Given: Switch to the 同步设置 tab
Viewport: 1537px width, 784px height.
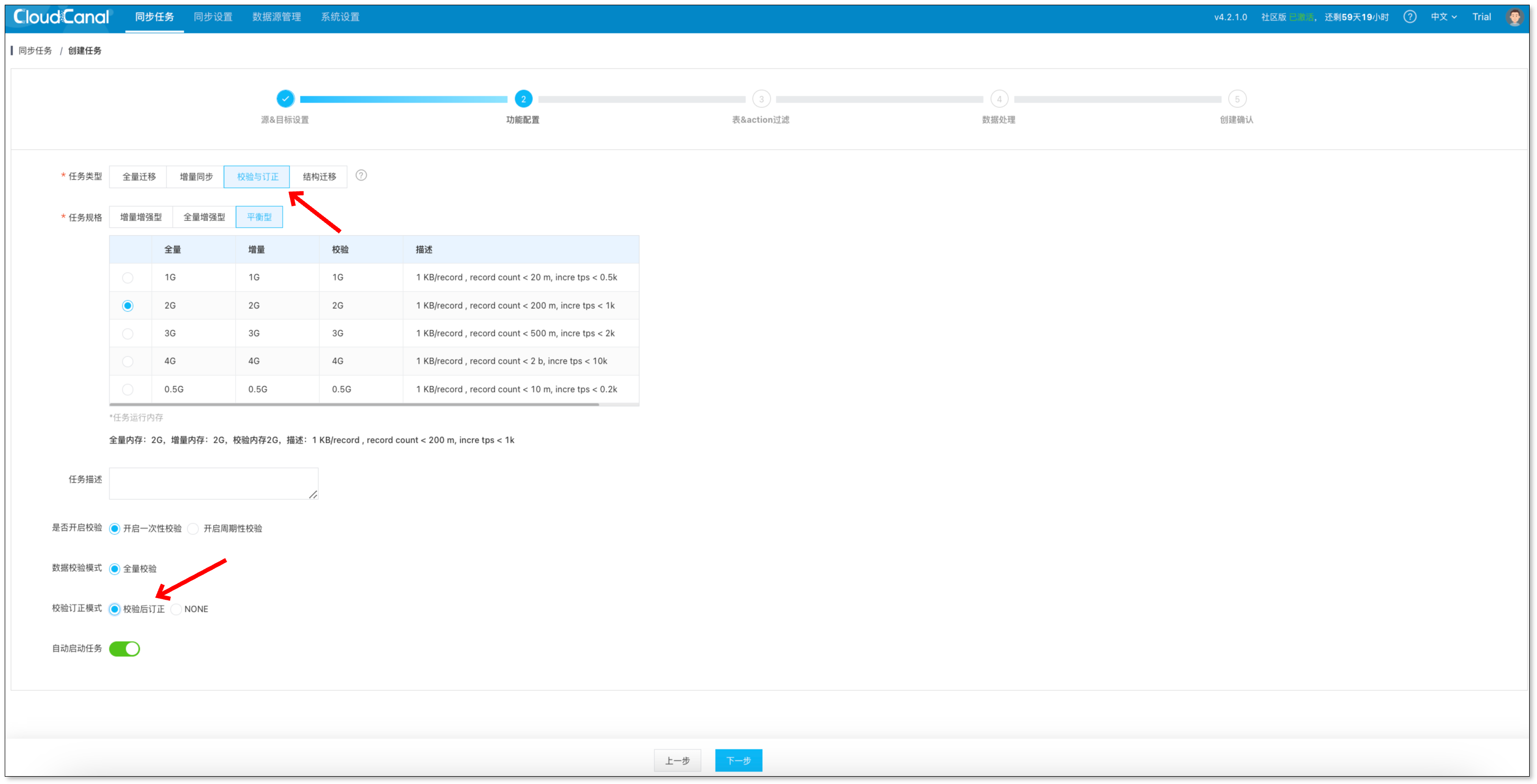Looking at the screenshot, I should (x=213, y=17).
